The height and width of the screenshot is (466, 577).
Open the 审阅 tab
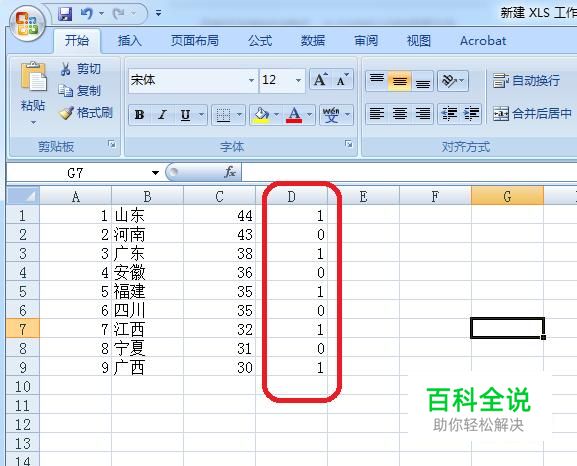tap(366, 40)
